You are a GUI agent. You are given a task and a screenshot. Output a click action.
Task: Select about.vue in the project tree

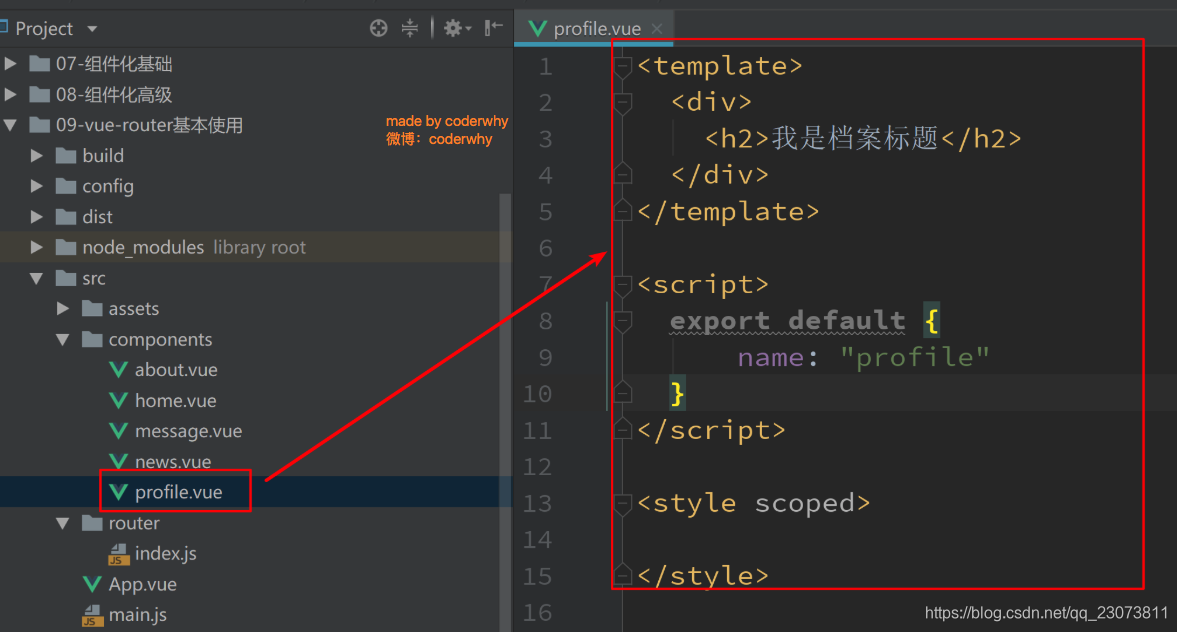176,370
